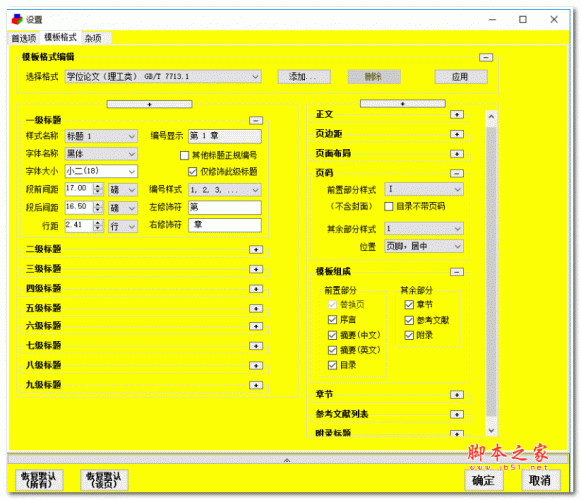This screenshot has width=581, height=500.
Task: Click the 左修饰符 input field
Action: (x=225, y=207)
